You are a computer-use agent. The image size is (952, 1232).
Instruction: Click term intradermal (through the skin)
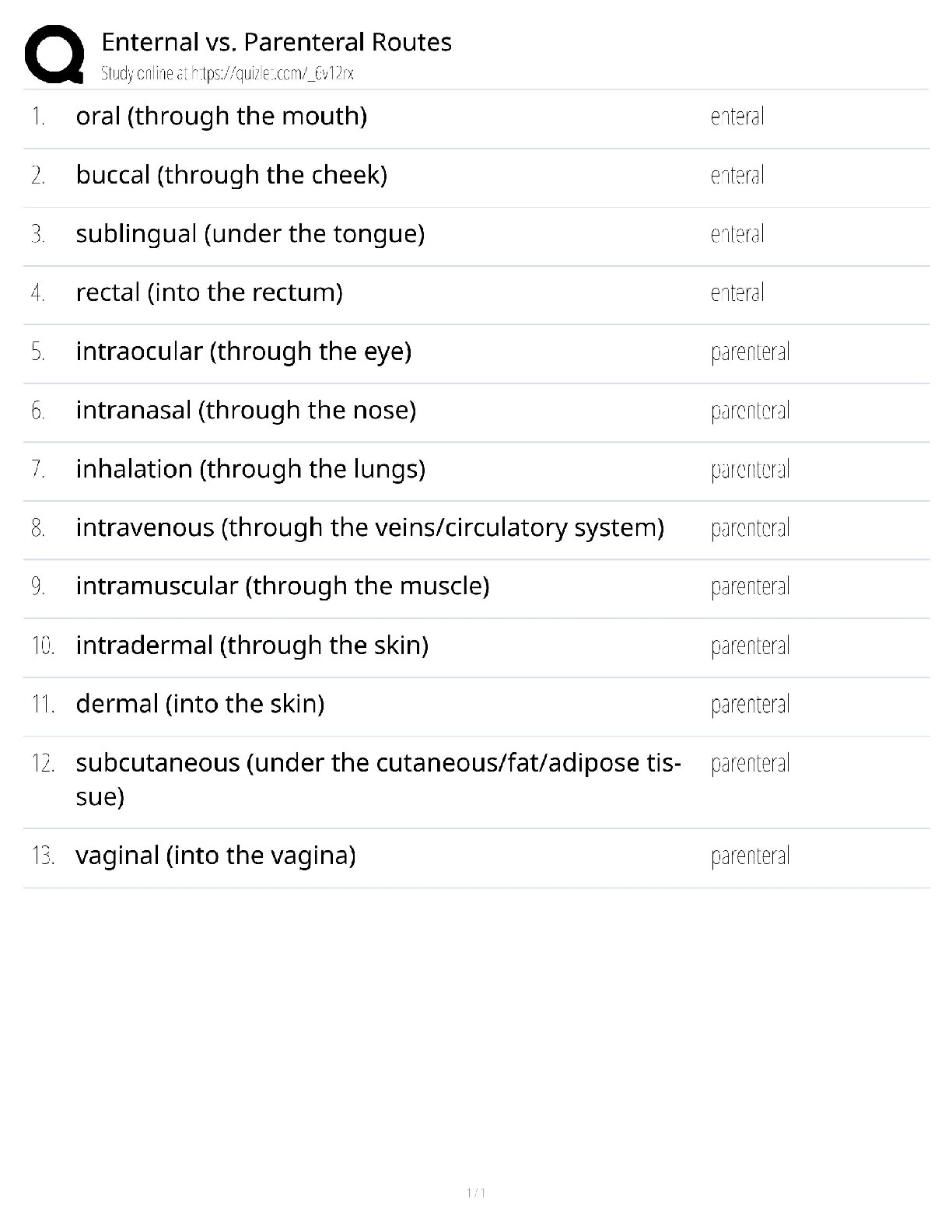pos(252,646)
